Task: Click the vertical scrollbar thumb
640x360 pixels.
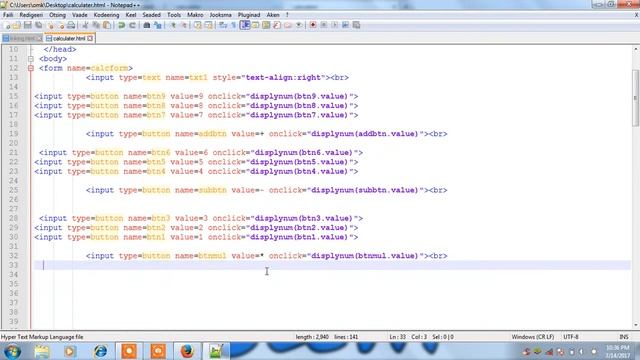Action: (636, 98)
